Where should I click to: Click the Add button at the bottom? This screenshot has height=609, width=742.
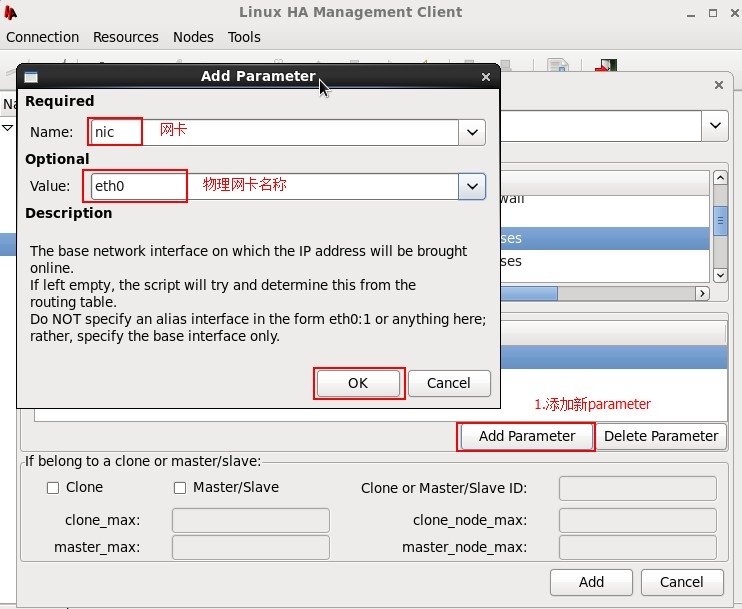tap(591, 582)
